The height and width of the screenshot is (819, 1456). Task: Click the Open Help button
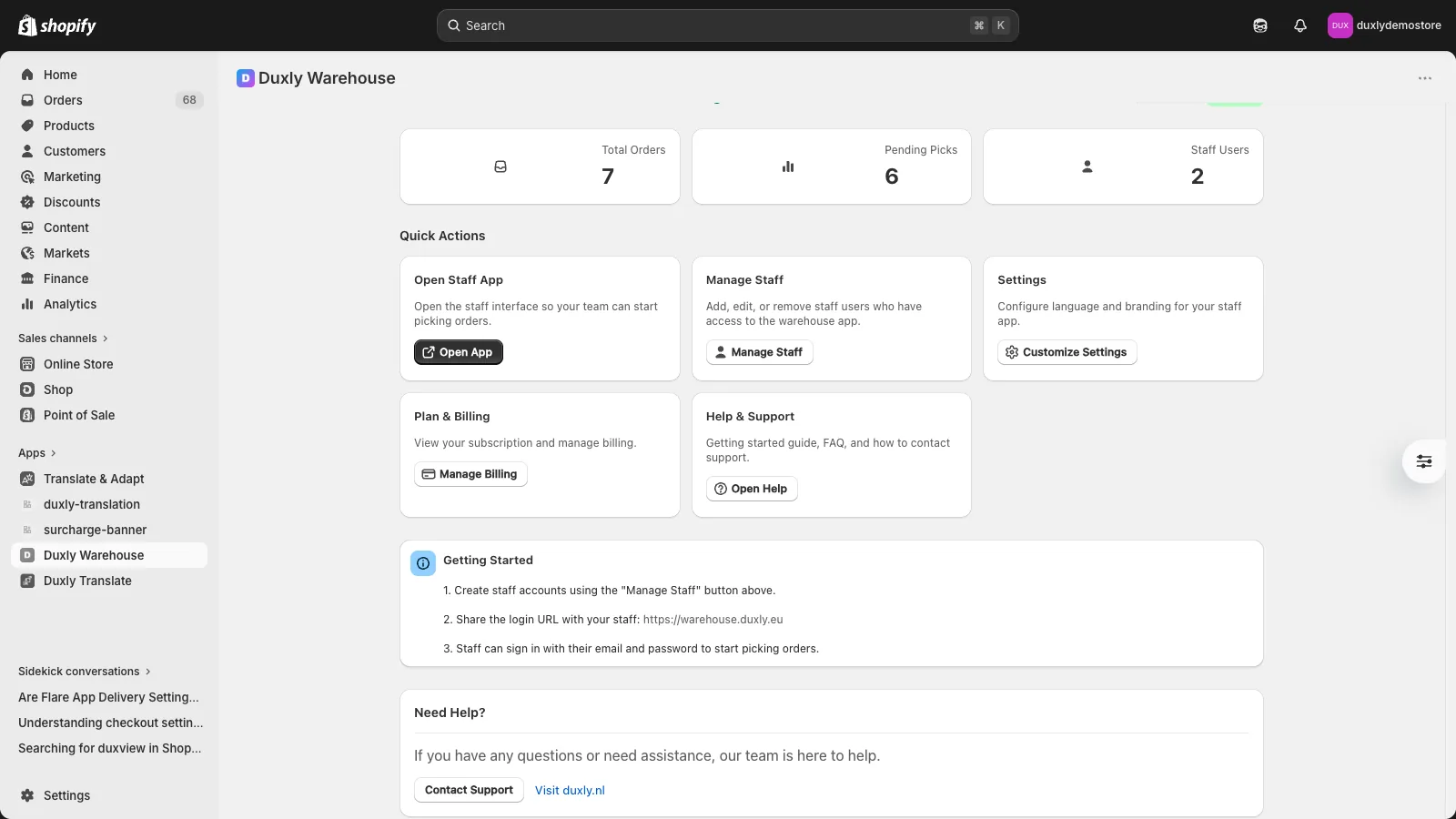pos(752,489)
